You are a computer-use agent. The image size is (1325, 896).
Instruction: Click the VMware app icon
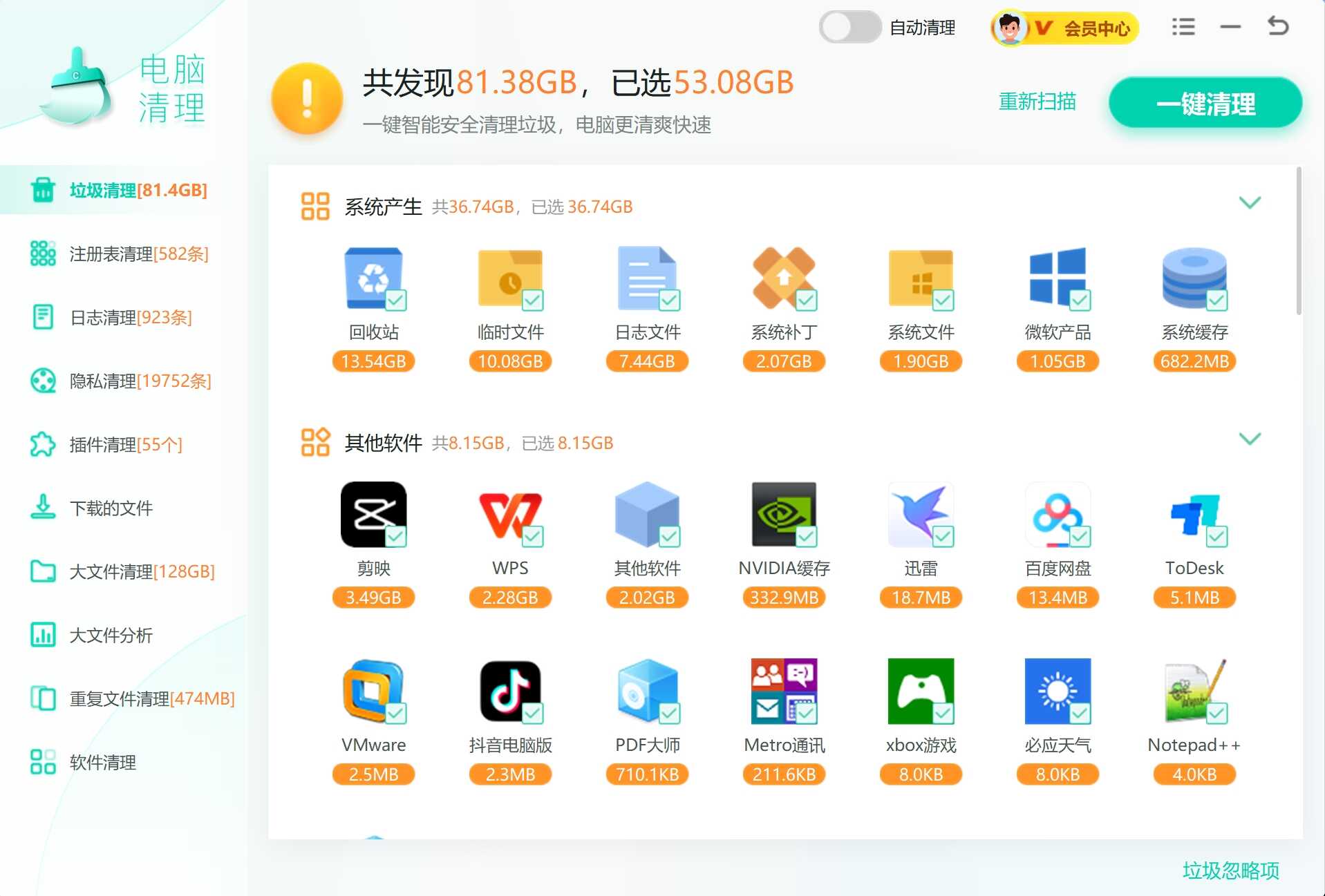coord(373,691)
